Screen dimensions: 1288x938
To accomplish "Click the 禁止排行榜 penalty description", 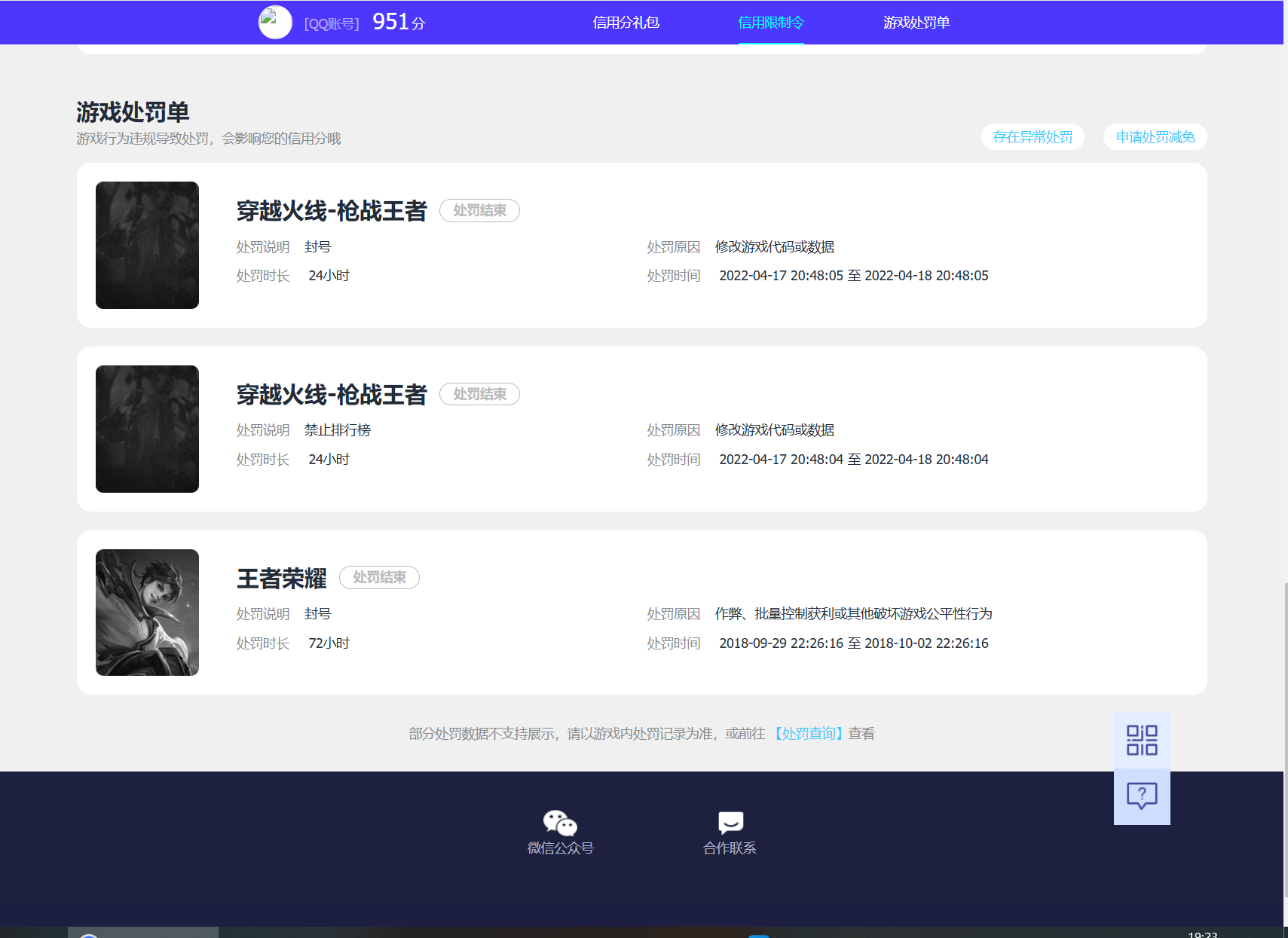I will pos(338,430).
